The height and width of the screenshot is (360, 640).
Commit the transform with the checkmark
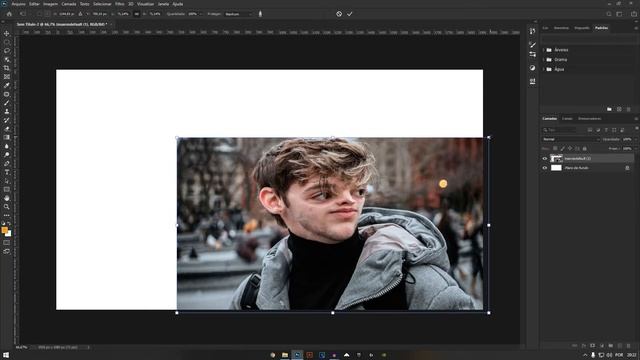pos(350,14)
